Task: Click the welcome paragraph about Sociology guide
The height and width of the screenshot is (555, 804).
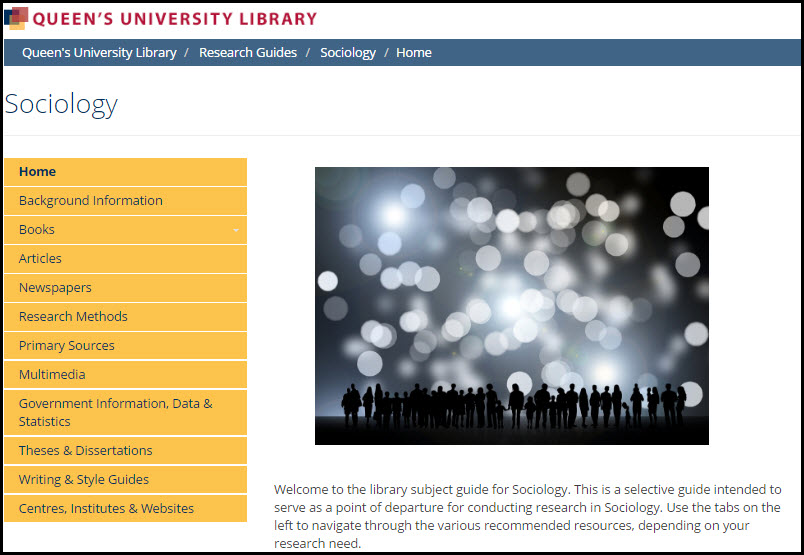Action: pyautogui.click(x=528, y=516)
